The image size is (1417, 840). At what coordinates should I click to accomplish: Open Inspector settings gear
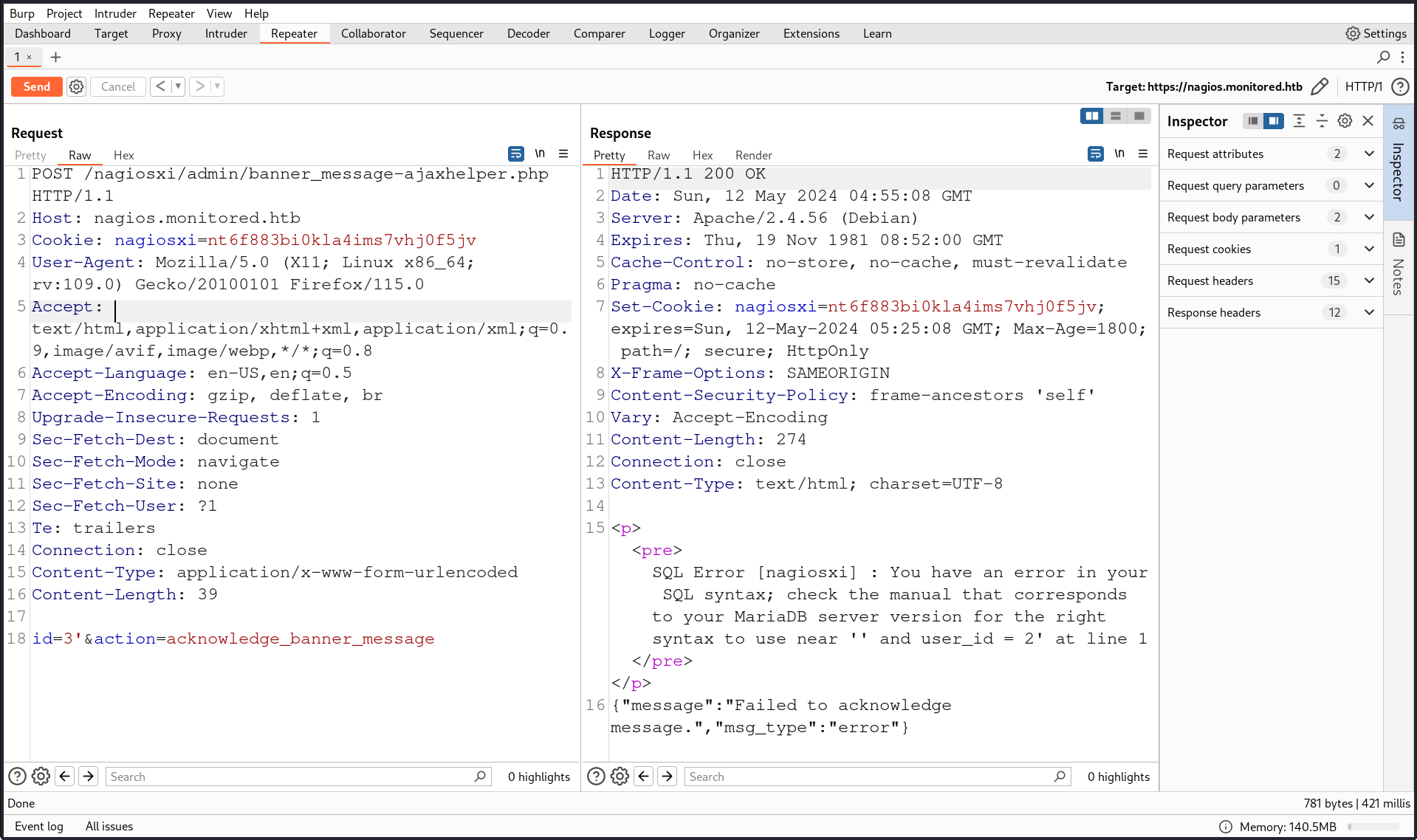[x=1345, y=121]
